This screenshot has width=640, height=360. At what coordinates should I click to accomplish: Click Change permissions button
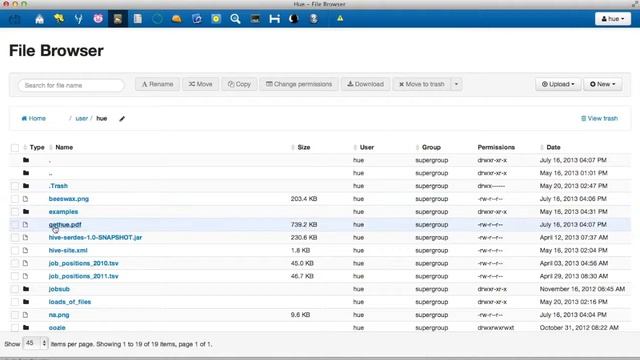click(299, 84)
